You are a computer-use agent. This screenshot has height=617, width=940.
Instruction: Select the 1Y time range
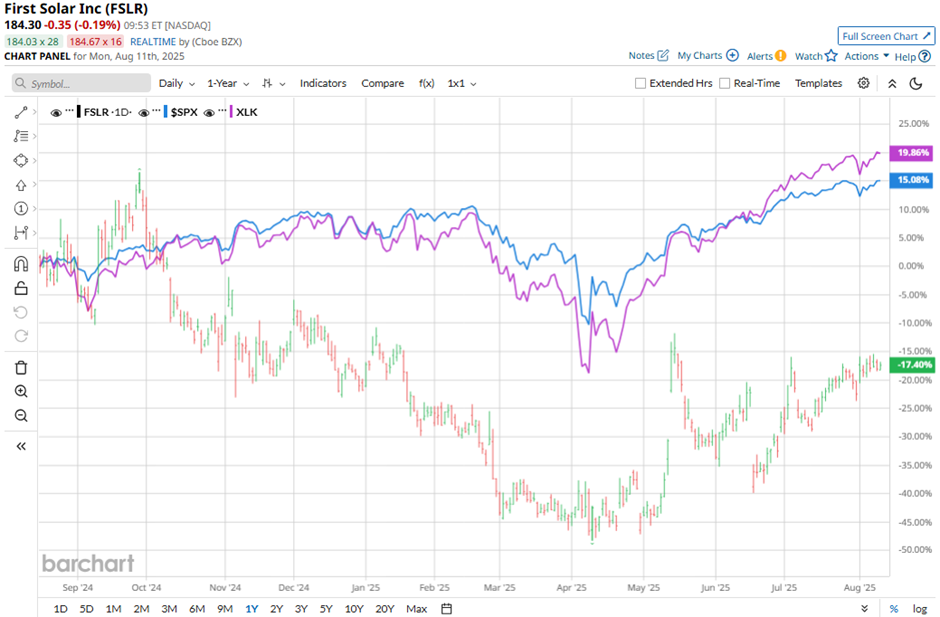[x=252, y=609]
